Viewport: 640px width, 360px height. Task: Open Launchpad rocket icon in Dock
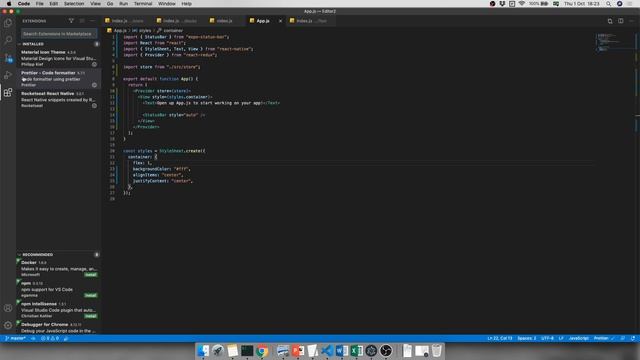point(218,351)
